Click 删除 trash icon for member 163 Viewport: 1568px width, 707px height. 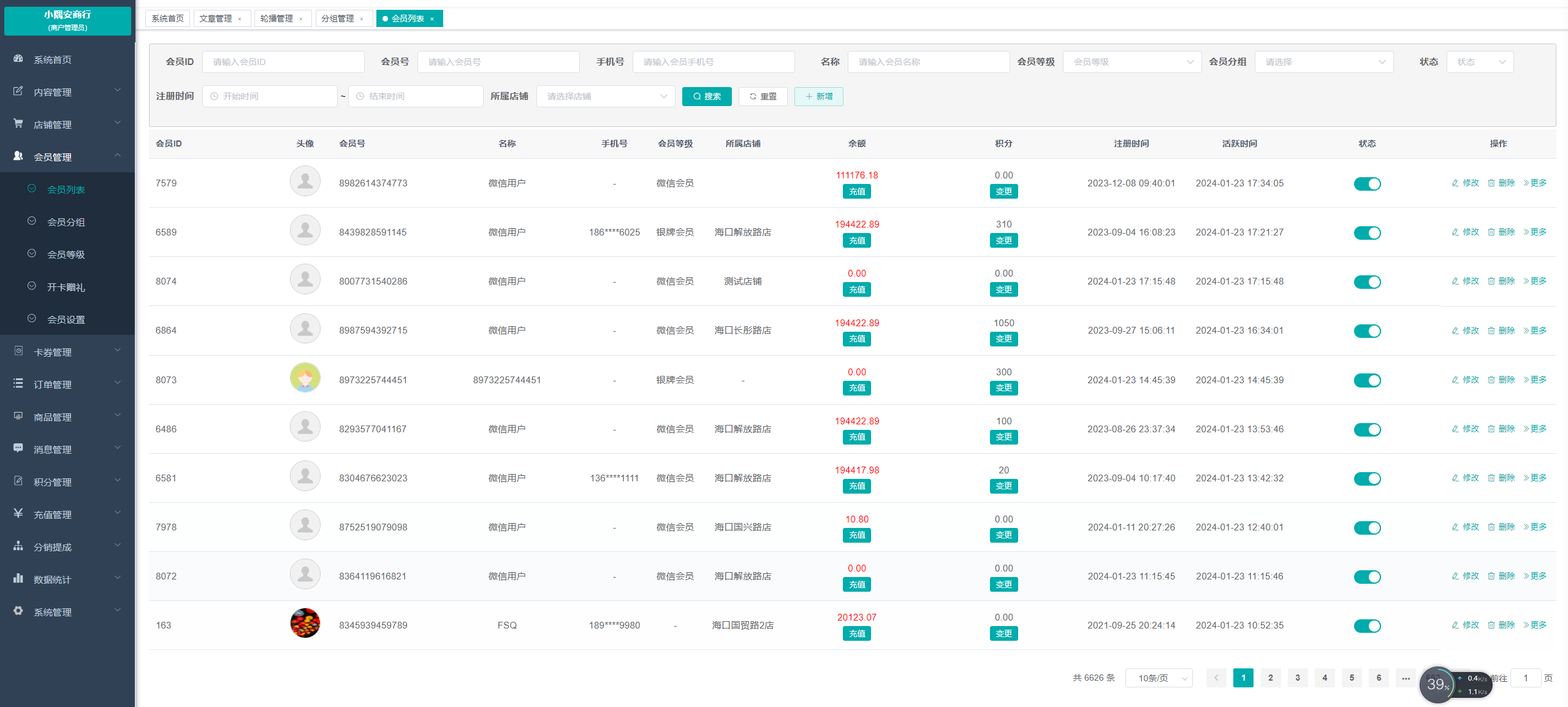tap(1491, 625)
